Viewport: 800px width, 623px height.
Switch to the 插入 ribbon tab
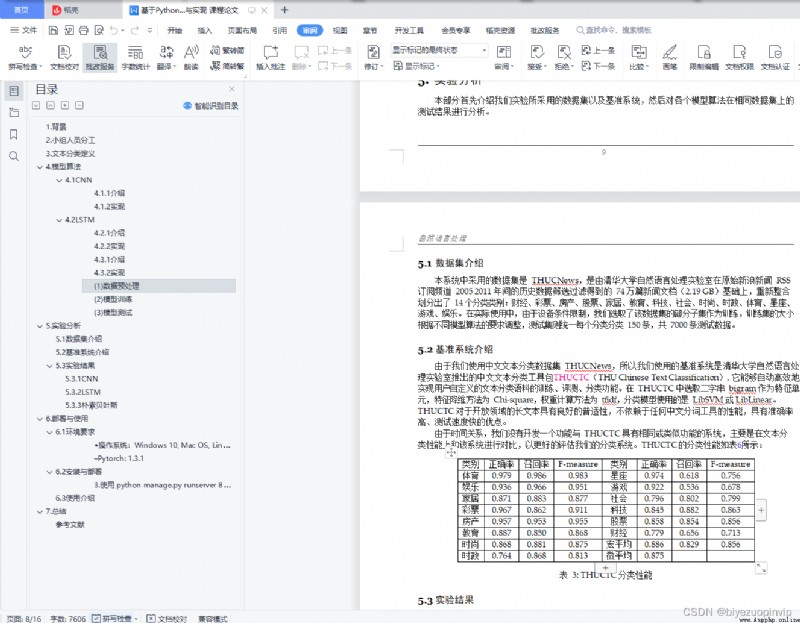click(x=205, y=31)
